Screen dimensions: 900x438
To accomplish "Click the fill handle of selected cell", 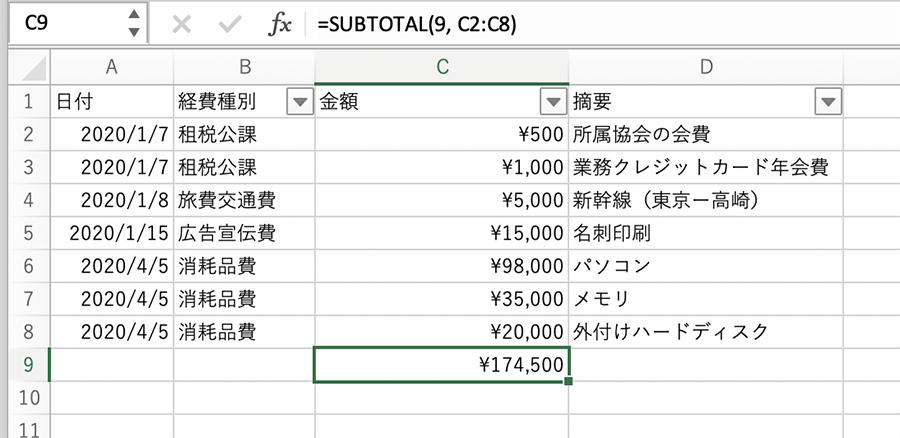I will tap(568, 381).
